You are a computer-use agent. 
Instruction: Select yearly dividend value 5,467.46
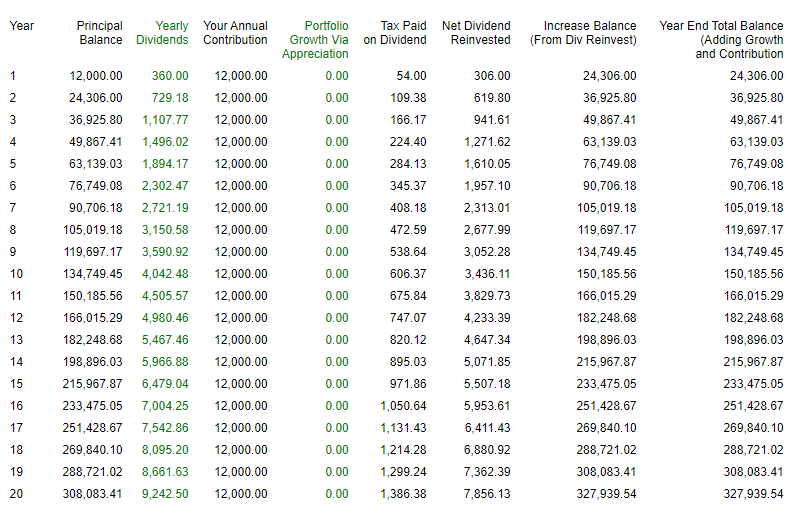165,340
